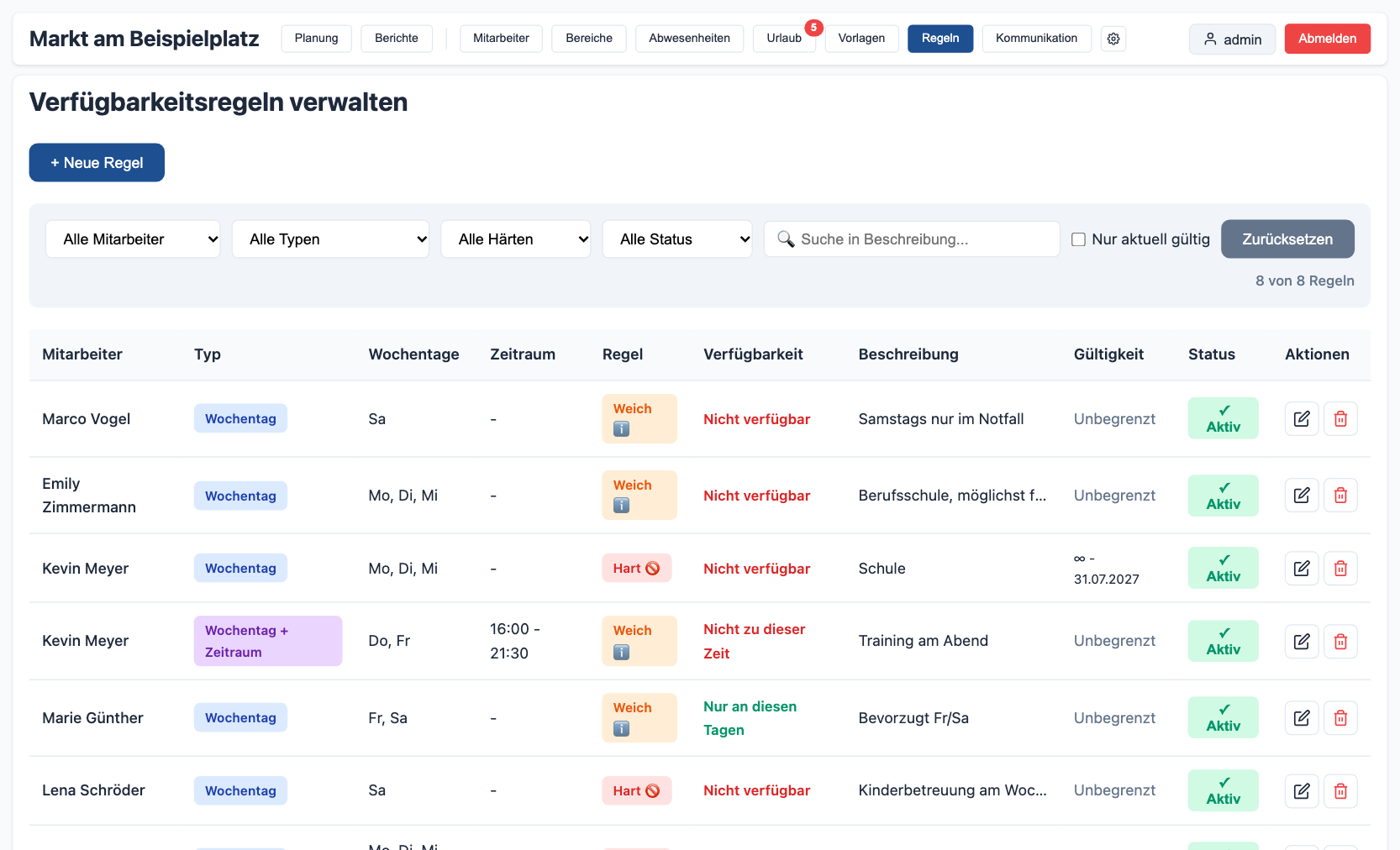This screenshot has height=850, width=1400.
Task: Open the Vorlagen tab
Action: tap(861, 39)
